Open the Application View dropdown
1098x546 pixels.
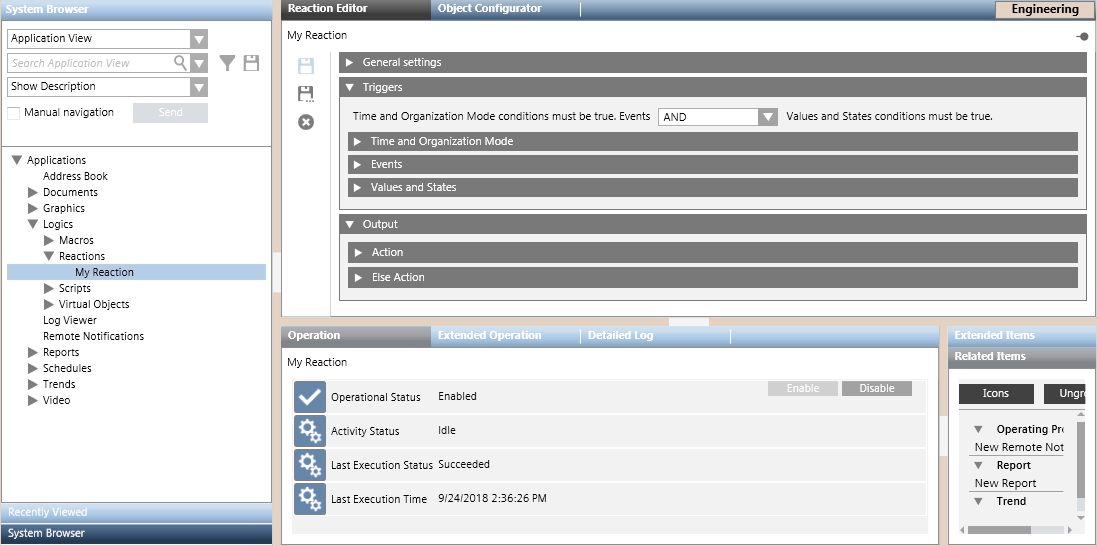[199, 39]
